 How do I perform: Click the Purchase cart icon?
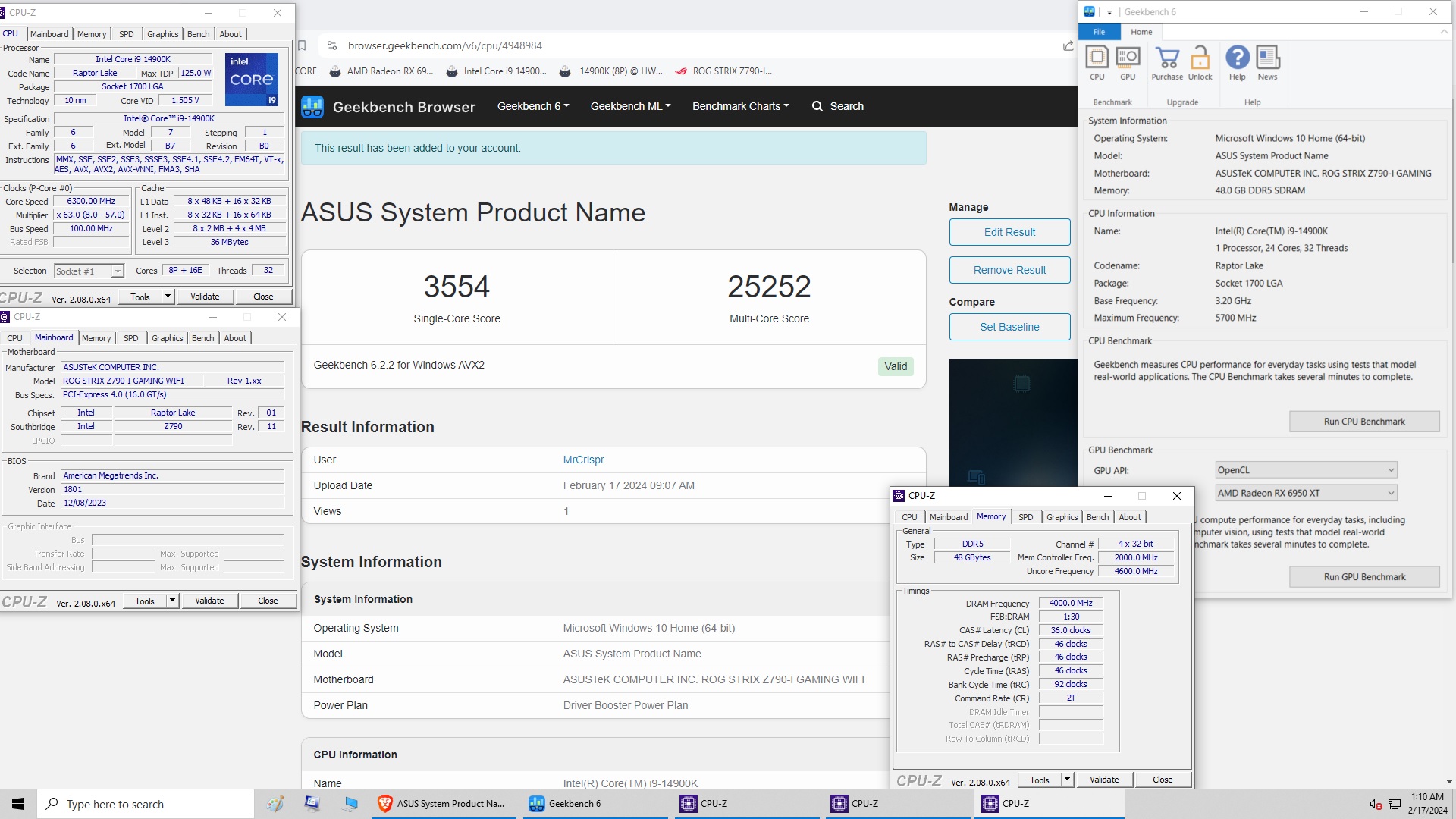tap(1167, 64)
